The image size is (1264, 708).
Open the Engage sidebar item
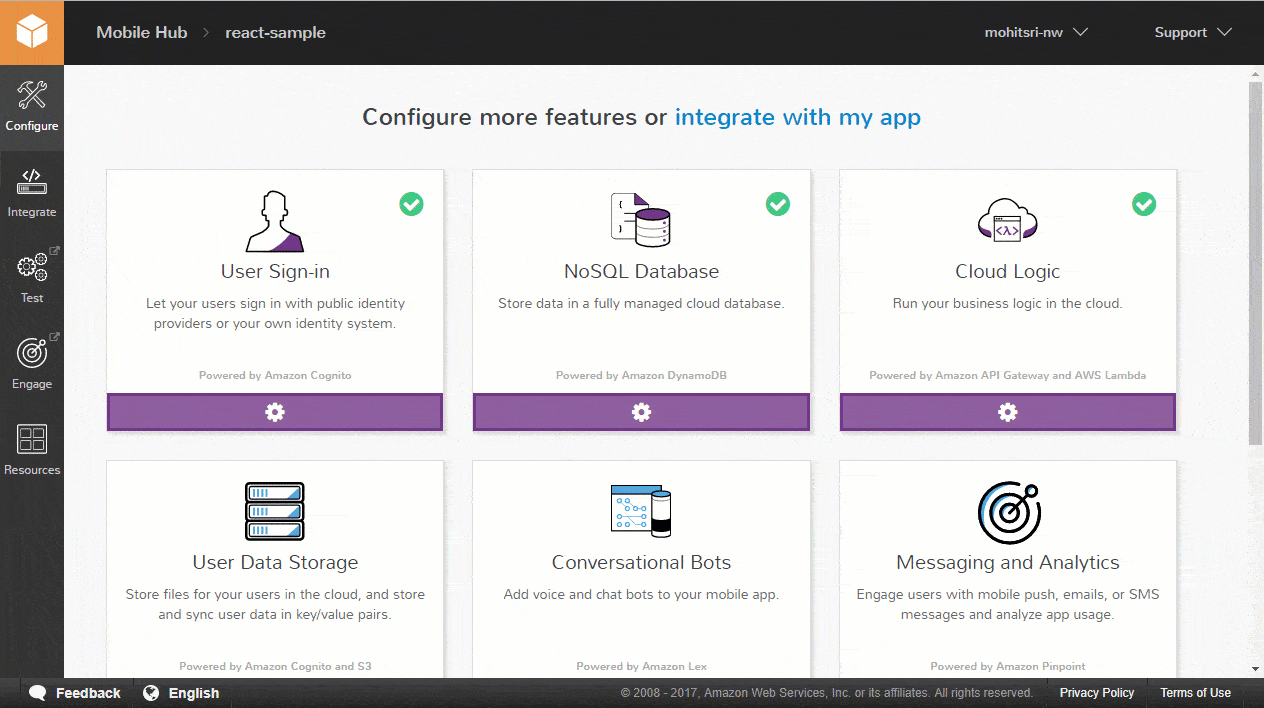point(32,365)
